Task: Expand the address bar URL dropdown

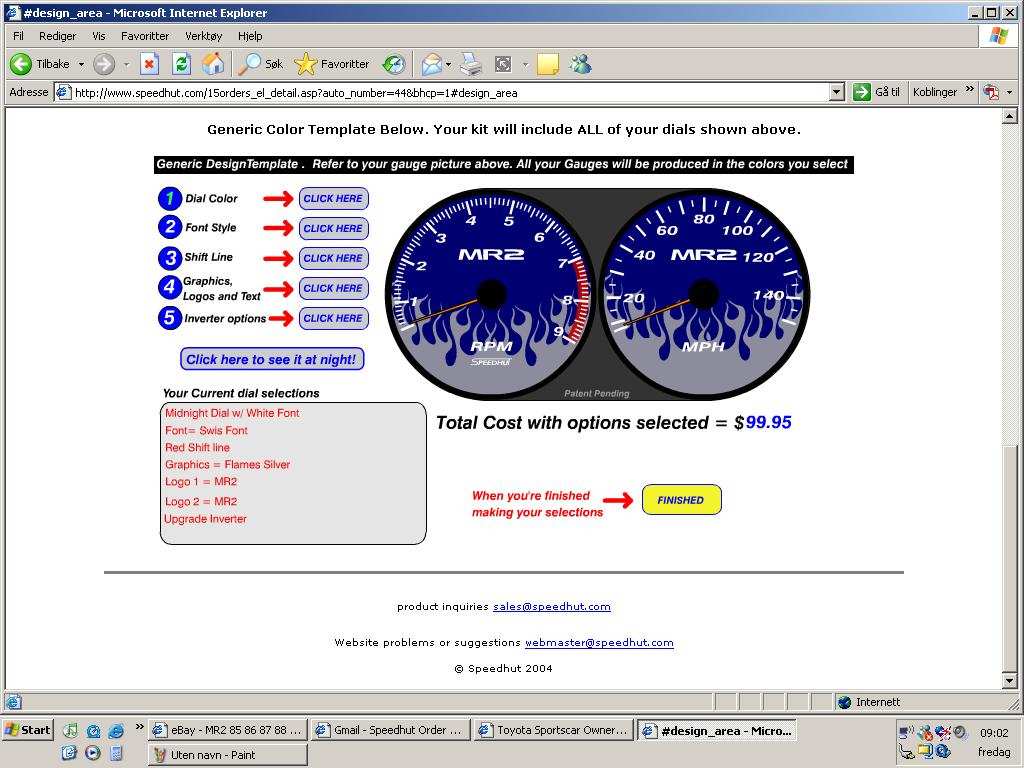Action: [x=837, y=92]
